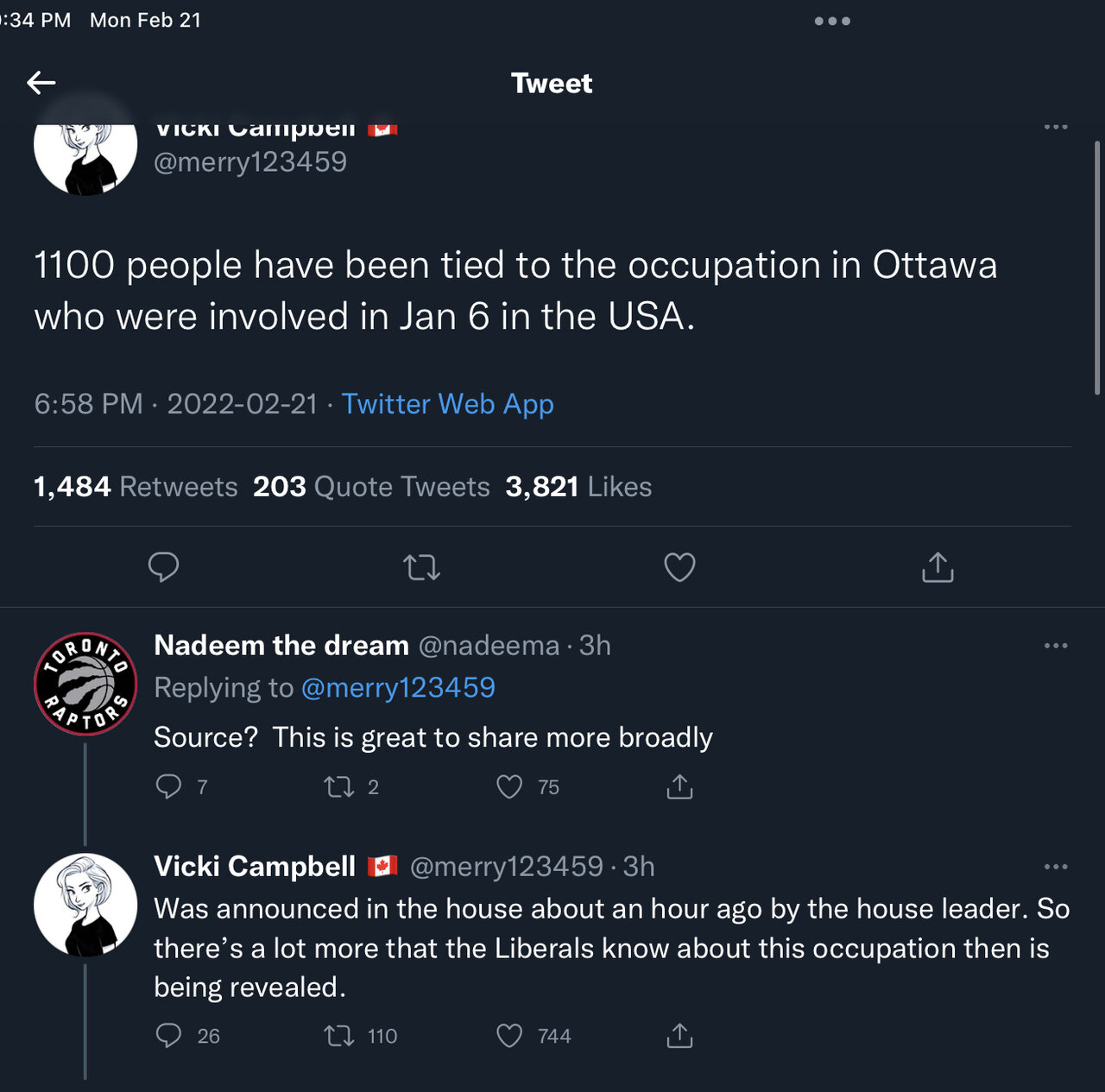The image size is (1105, 1092).
Task: Open more options for Nadeem's reply
Action: pyautogui.click(x=1056, y=646)
